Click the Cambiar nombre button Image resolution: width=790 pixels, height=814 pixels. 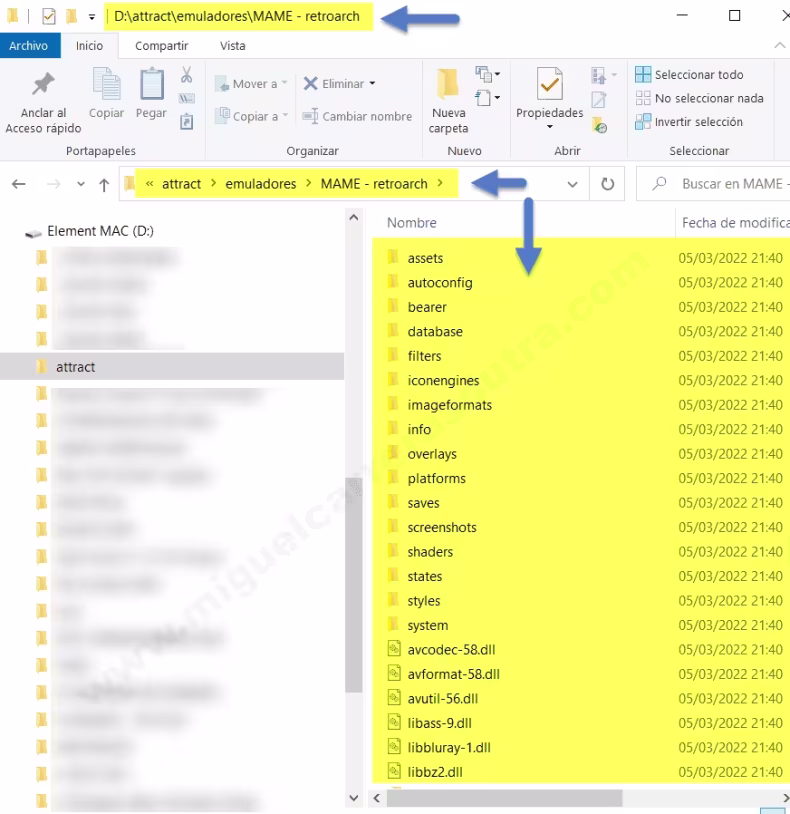click(358, 116)
